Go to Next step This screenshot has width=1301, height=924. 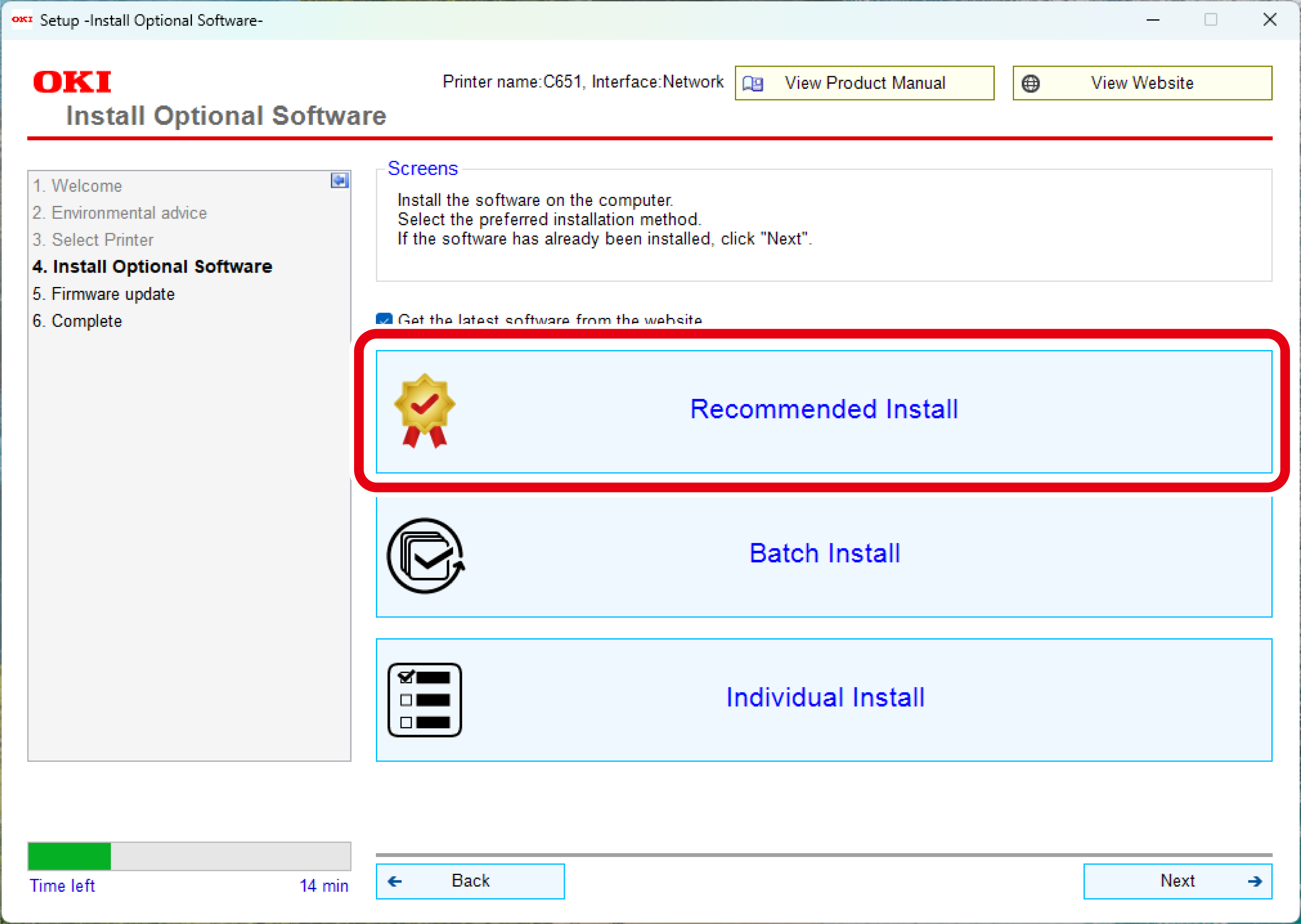click(1177, 881)
